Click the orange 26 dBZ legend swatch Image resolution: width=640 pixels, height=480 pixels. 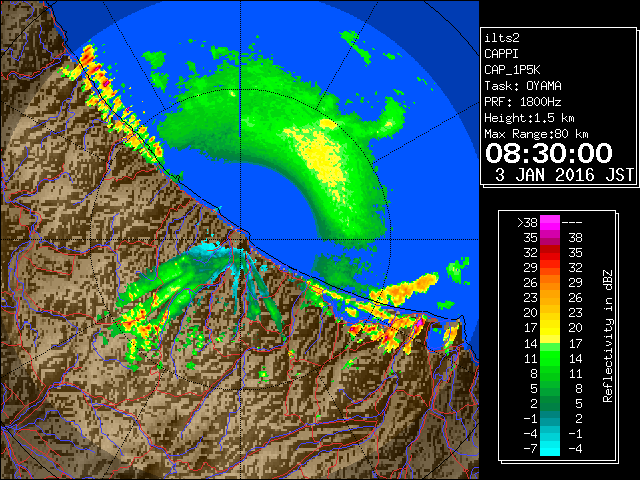click(550, 283)
